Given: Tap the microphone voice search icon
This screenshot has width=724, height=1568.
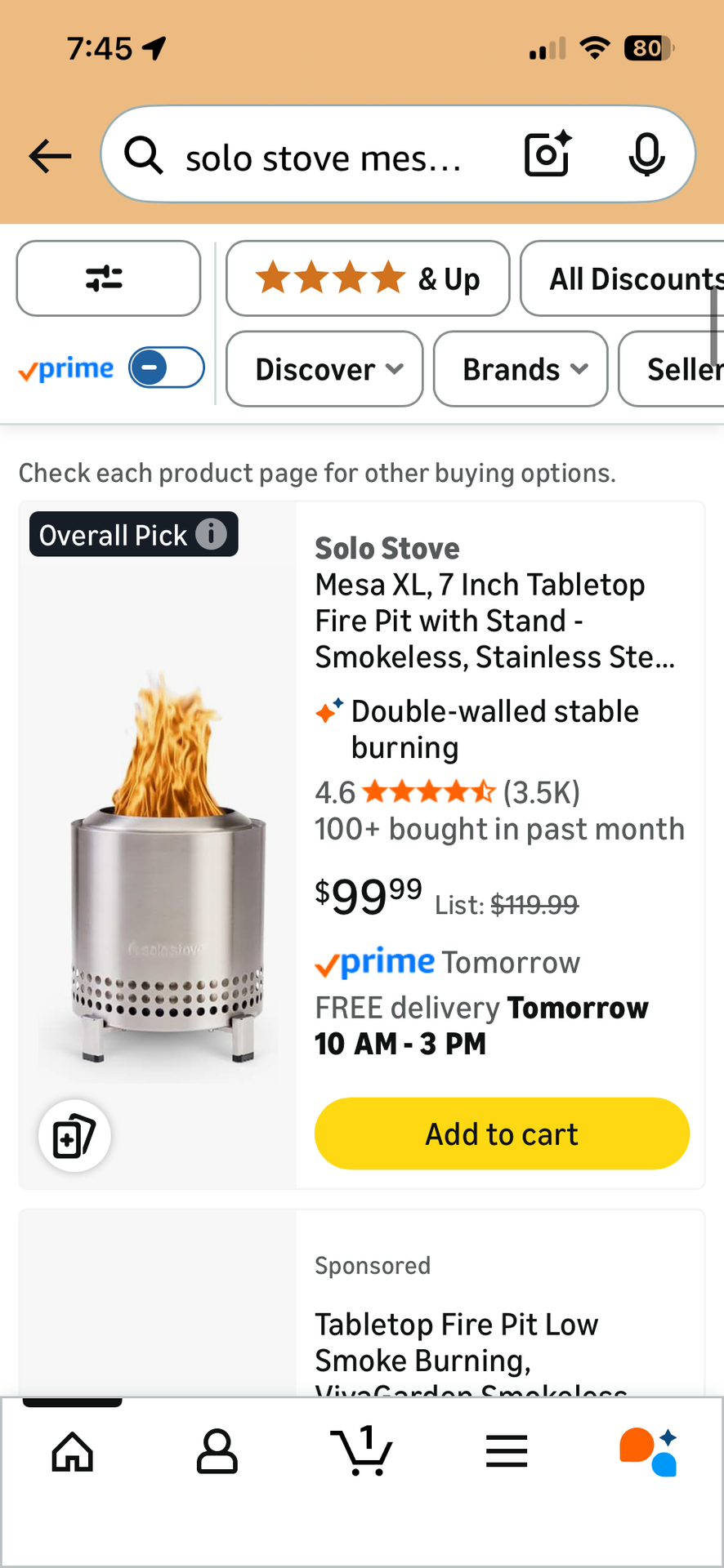Looking at the screenshot, I should click(x=646, y=154).
